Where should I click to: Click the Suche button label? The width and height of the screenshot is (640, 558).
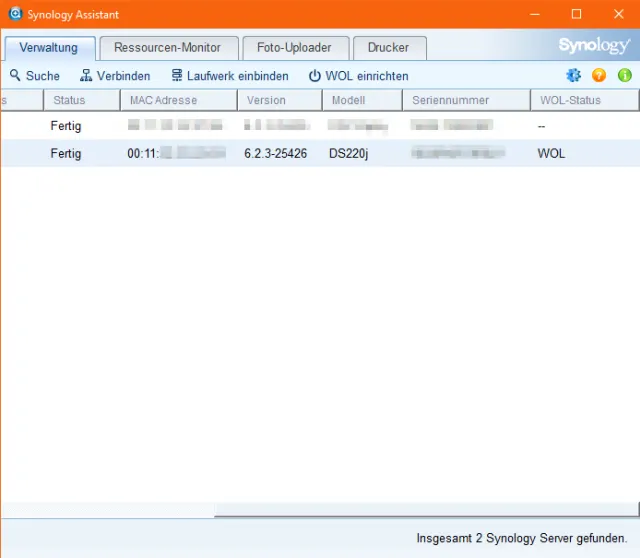point(42,76)
